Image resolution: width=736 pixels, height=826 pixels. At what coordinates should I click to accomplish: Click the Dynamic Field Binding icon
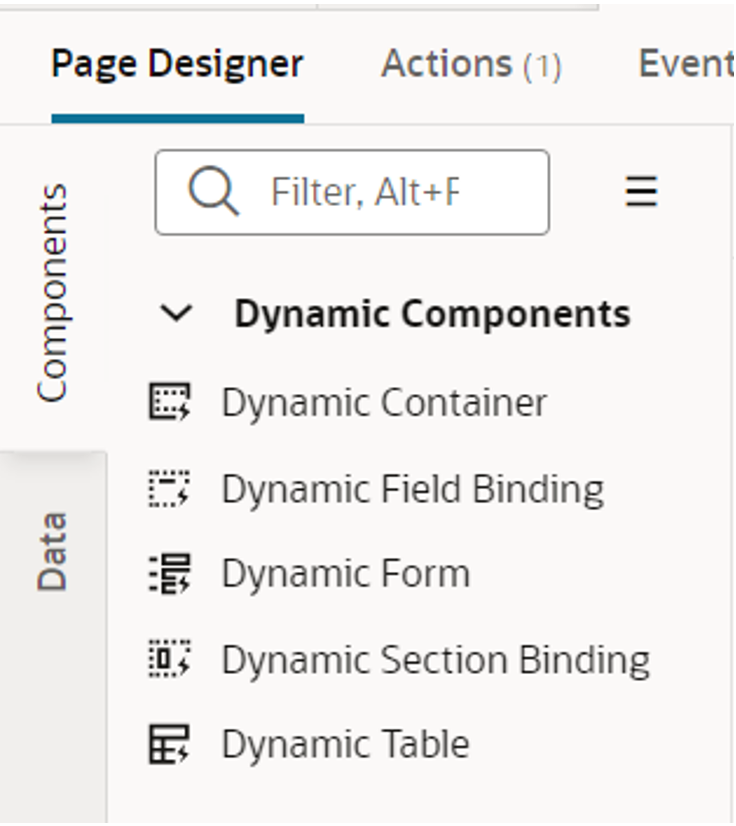tap(169, 489)
